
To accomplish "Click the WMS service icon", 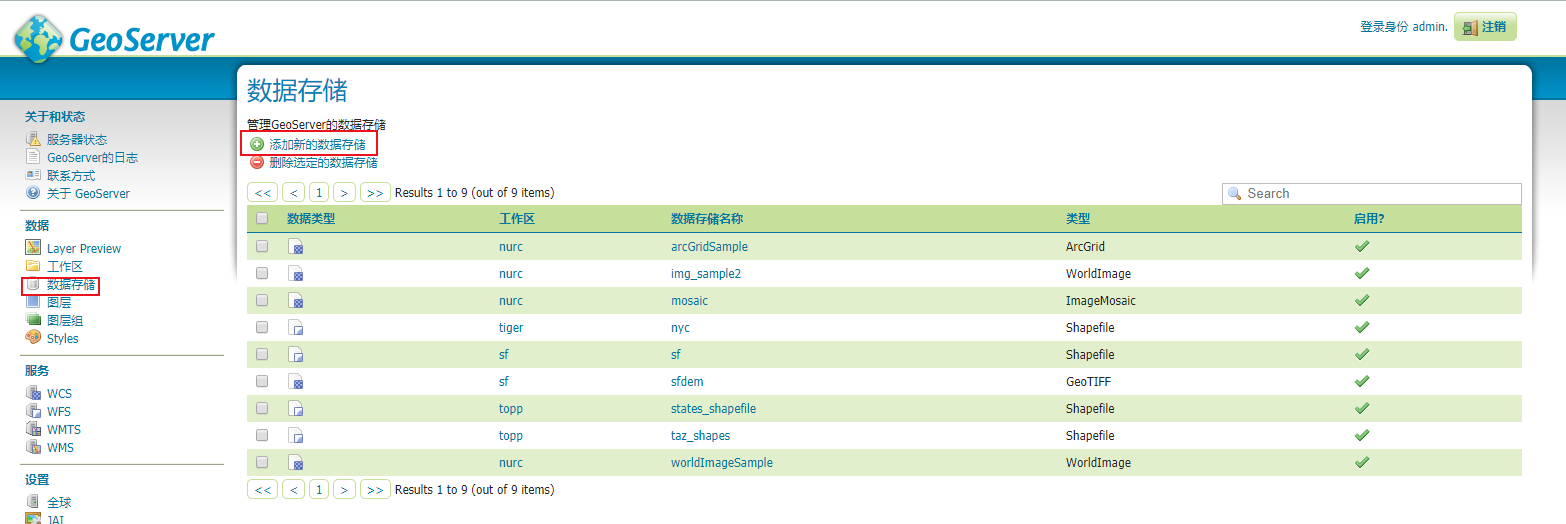I will pyautogui.click(x=33, y=447).
